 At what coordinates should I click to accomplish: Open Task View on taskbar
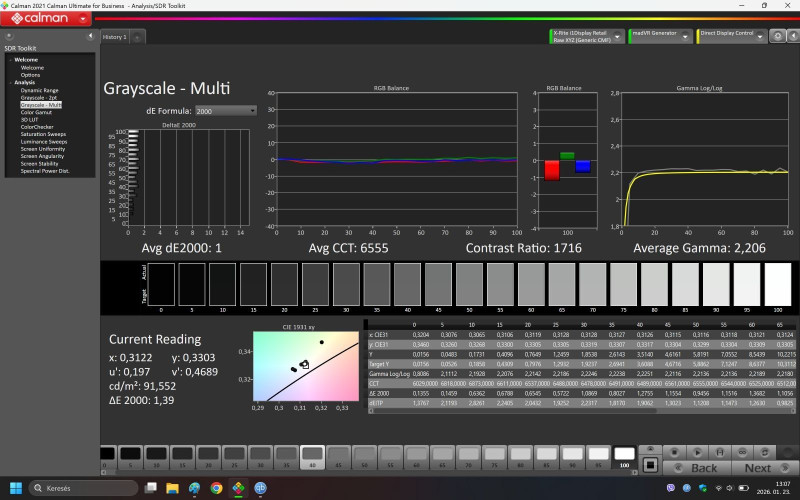pos(151,488)
